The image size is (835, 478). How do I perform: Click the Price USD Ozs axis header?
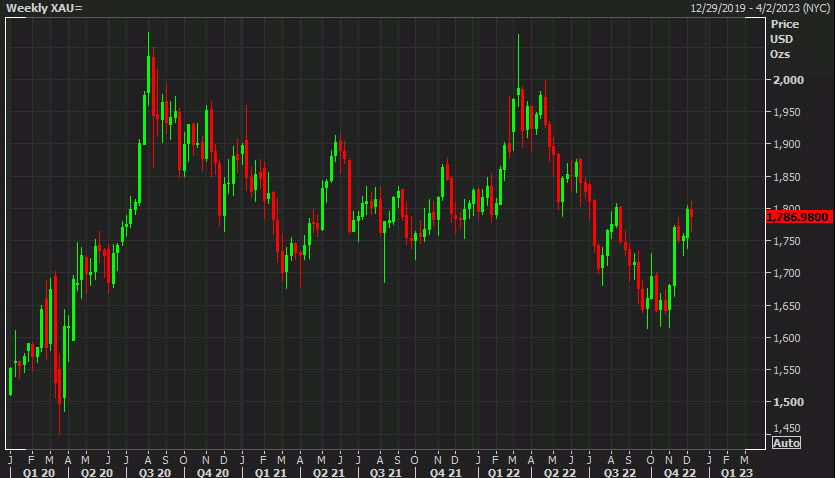pos(784,39)
